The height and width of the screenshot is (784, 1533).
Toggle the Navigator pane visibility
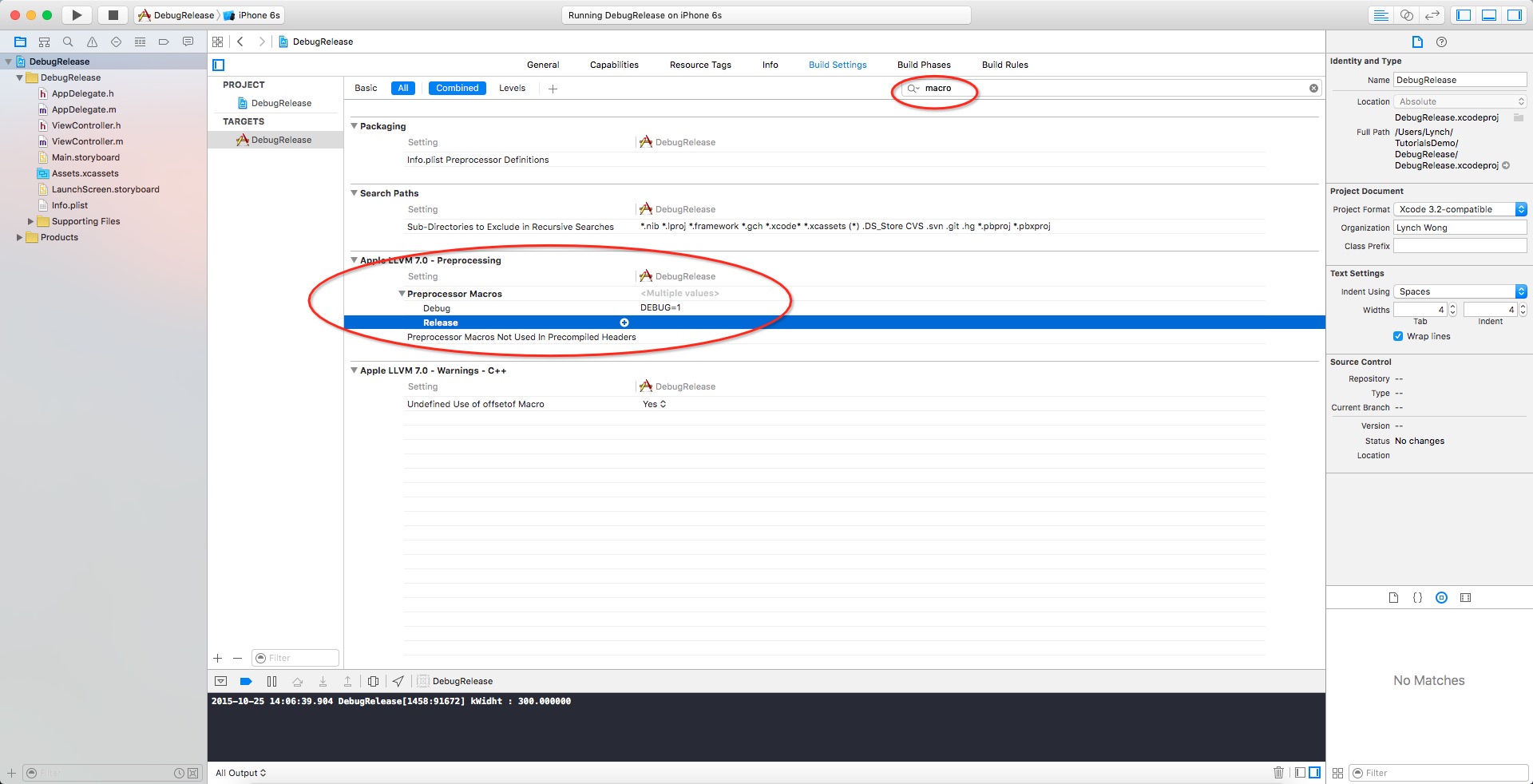1464,15
